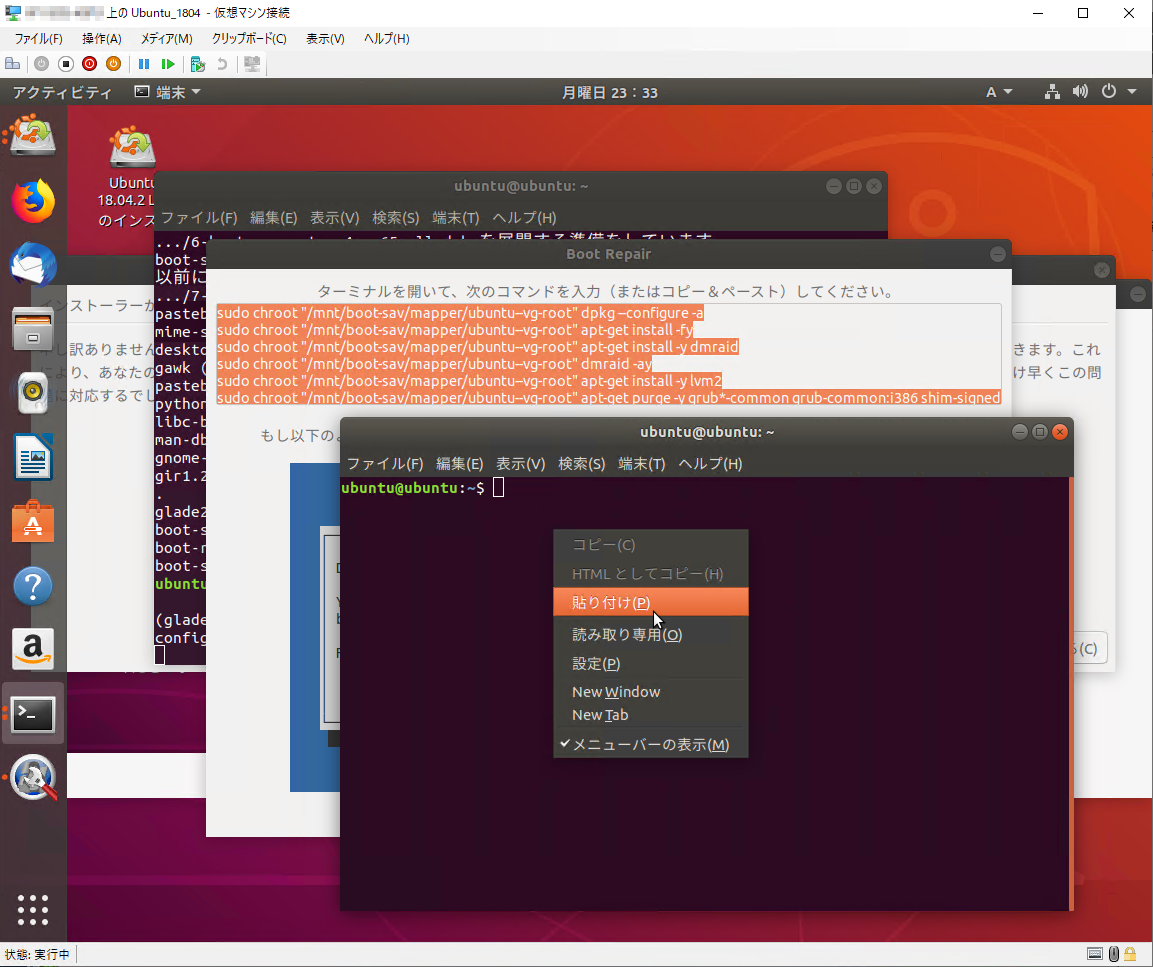The width and height of the screenshot is (1153, 967).
Task: Pause the virtual machine
Action: (x=144, y=64)
